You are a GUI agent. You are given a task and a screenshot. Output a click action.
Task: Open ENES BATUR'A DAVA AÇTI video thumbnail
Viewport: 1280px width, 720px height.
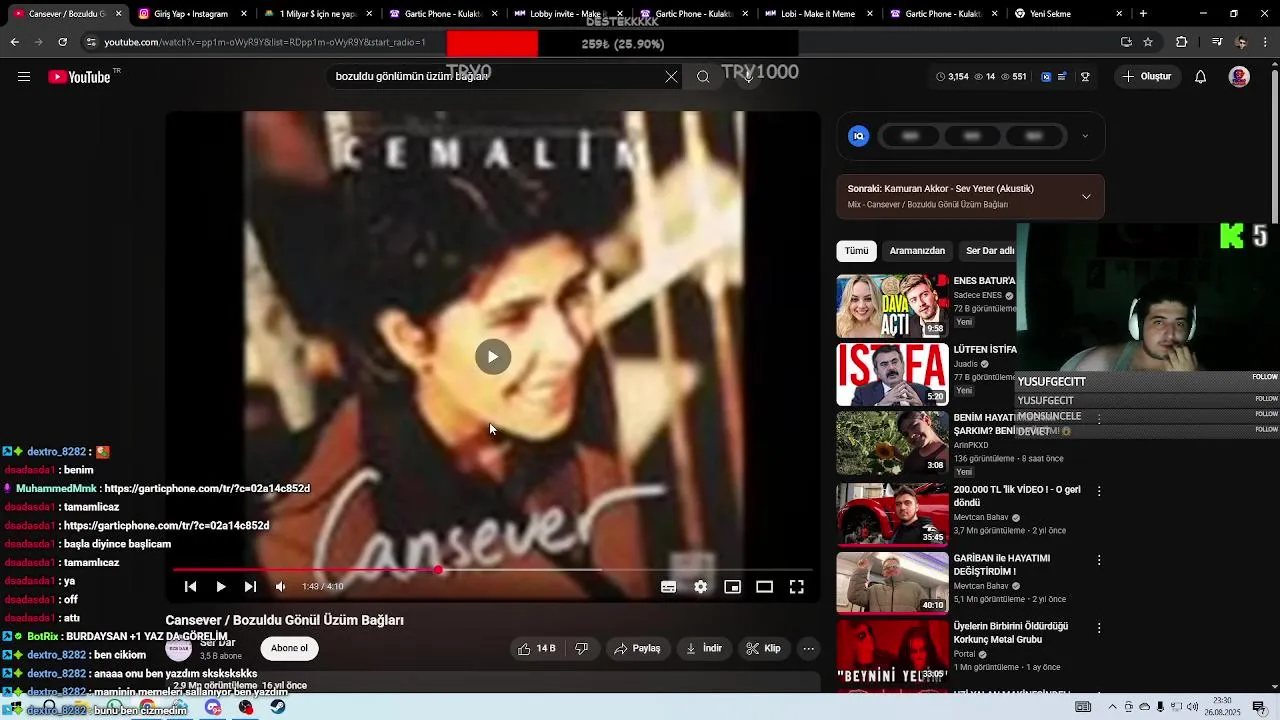(892, 306)
